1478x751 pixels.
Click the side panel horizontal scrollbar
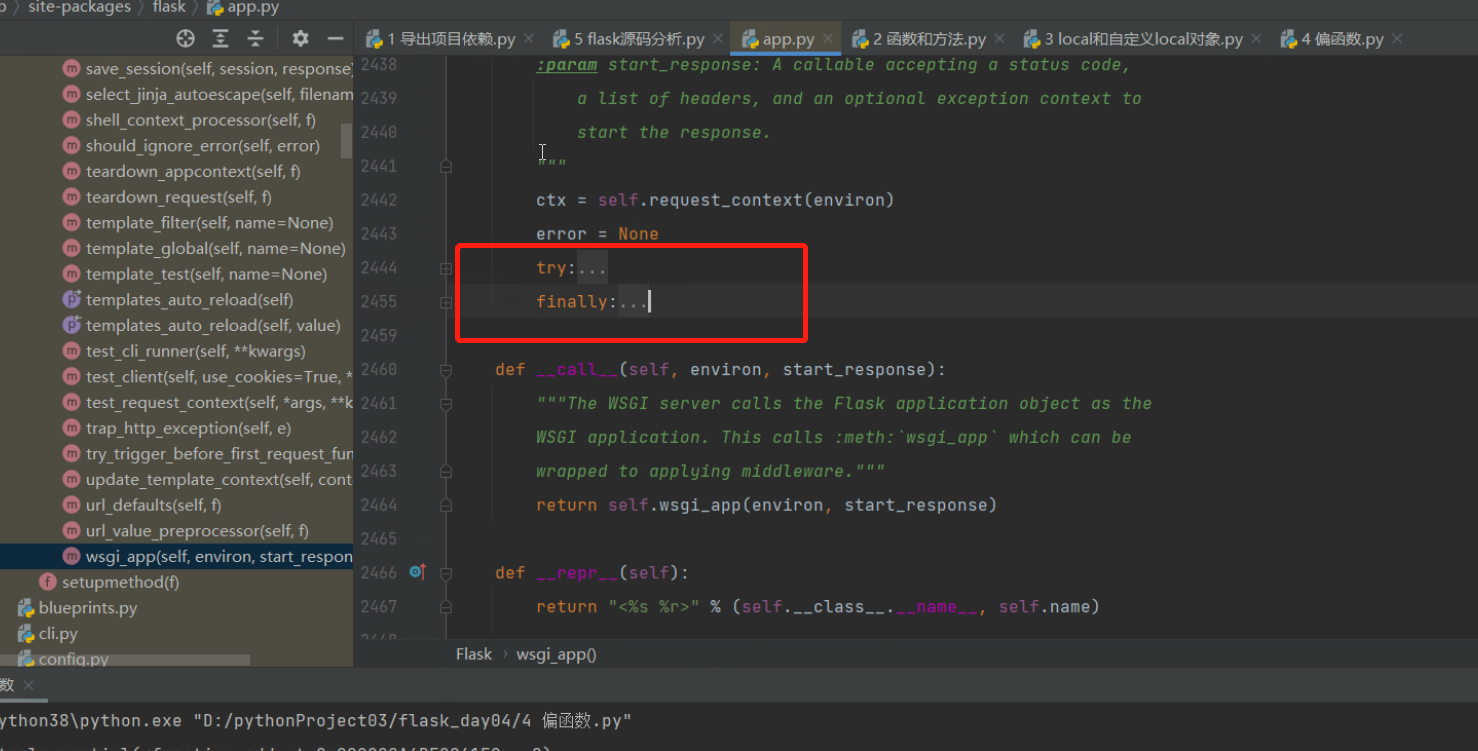point(125,660)
